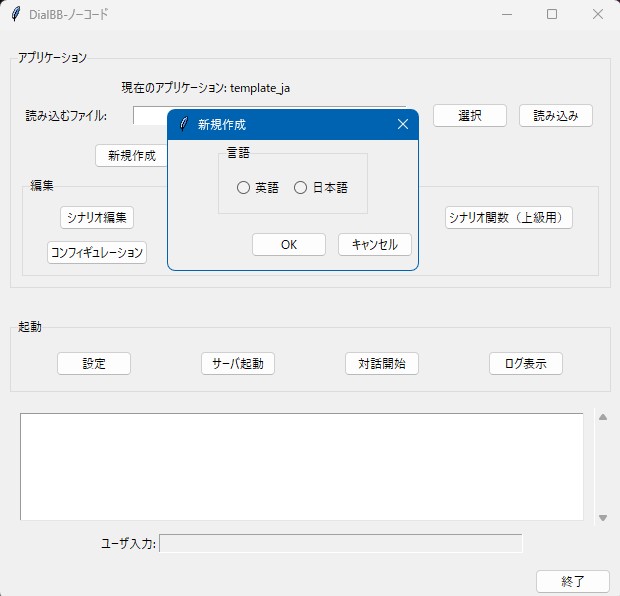Screen dimensions: 620x596
Task: Select the 英語 radio button
Action: [x=243, y=188]
